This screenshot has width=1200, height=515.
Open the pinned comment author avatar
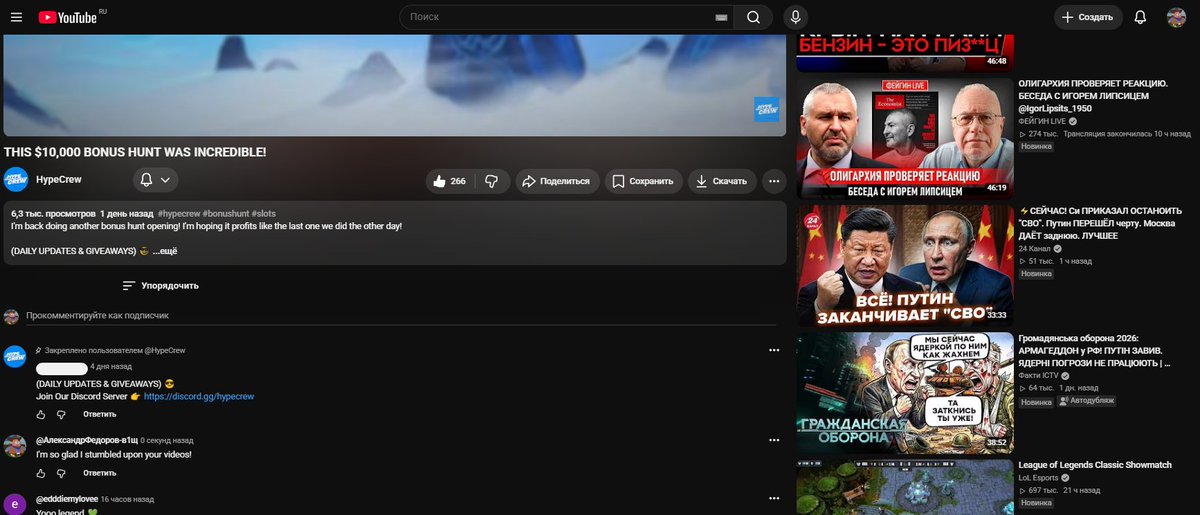tap(14, 357)
